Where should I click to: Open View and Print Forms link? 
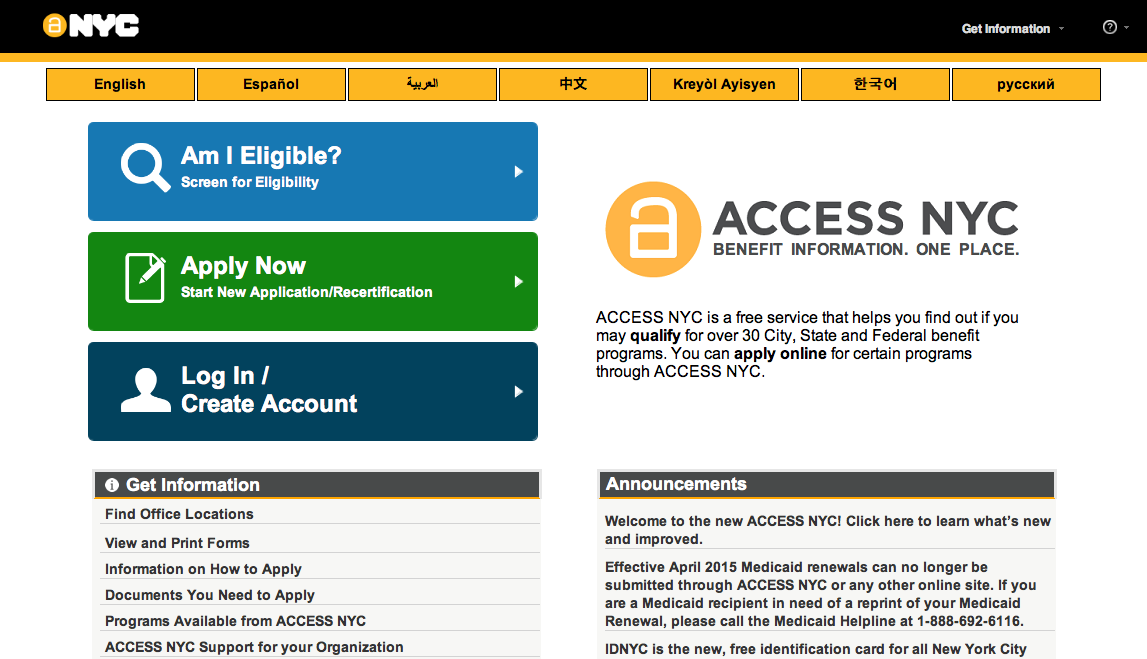177,543
